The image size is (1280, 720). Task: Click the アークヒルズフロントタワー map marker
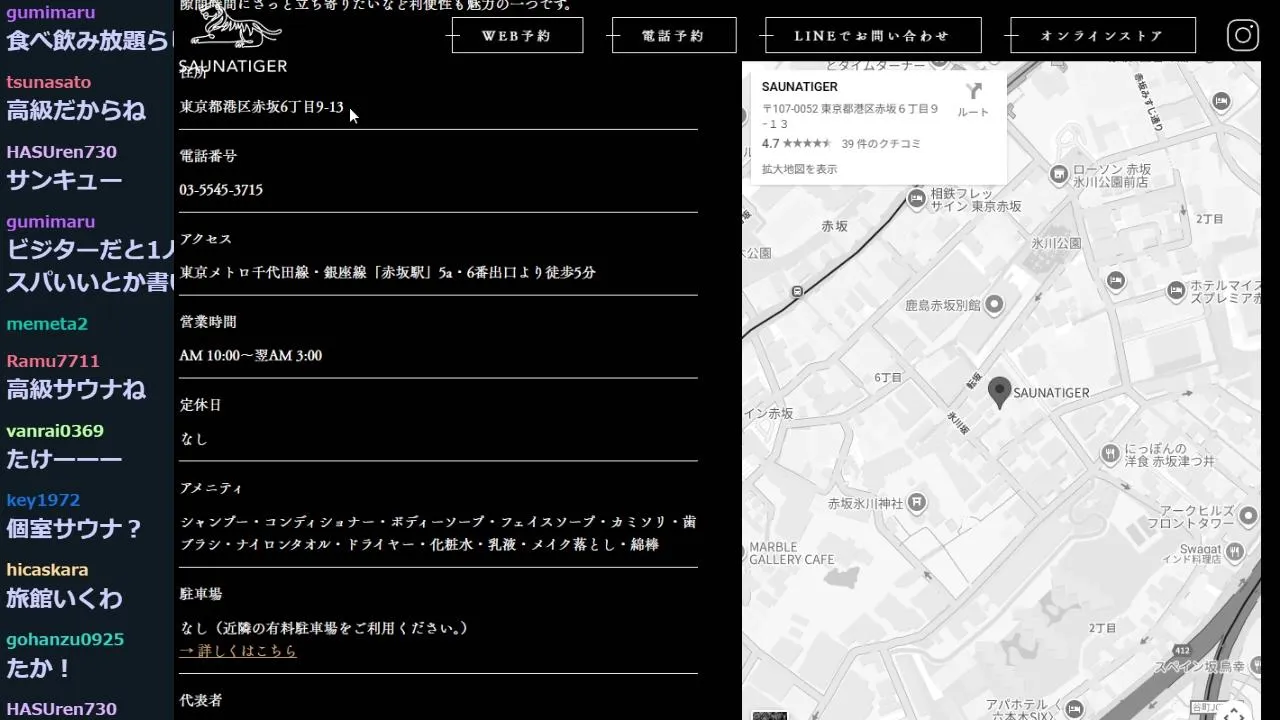(1248, 516)
